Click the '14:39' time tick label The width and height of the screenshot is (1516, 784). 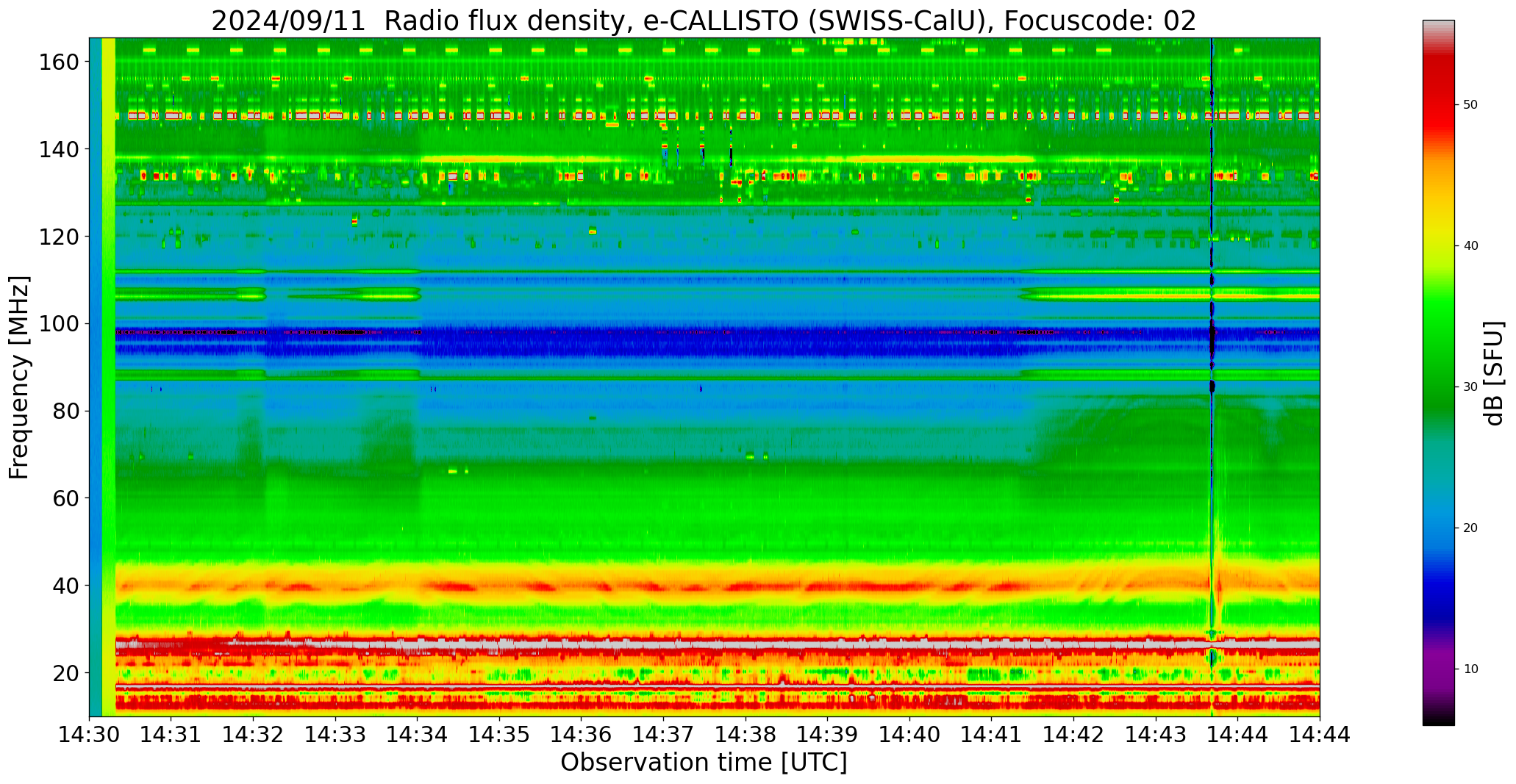click(x=827, y=734)
